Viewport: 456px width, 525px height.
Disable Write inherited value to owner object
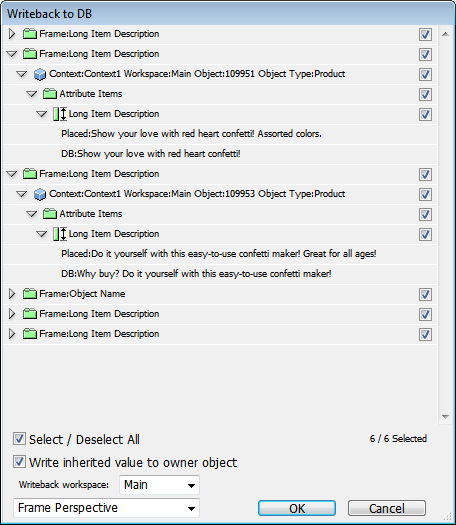(19, 462)
